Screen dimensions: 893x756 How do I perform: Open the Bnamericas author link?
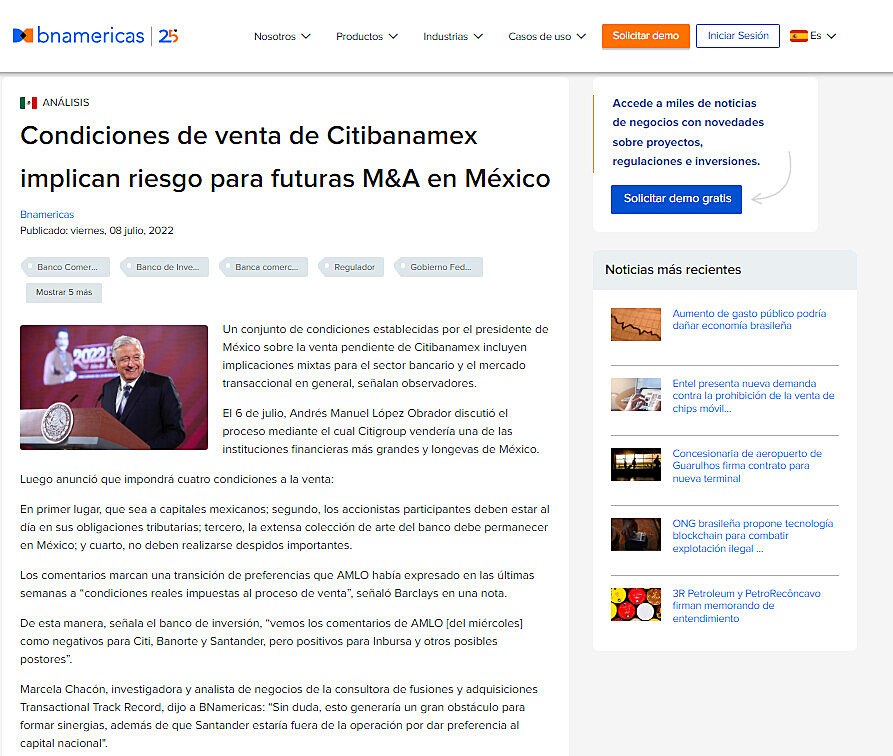(47, 214)
